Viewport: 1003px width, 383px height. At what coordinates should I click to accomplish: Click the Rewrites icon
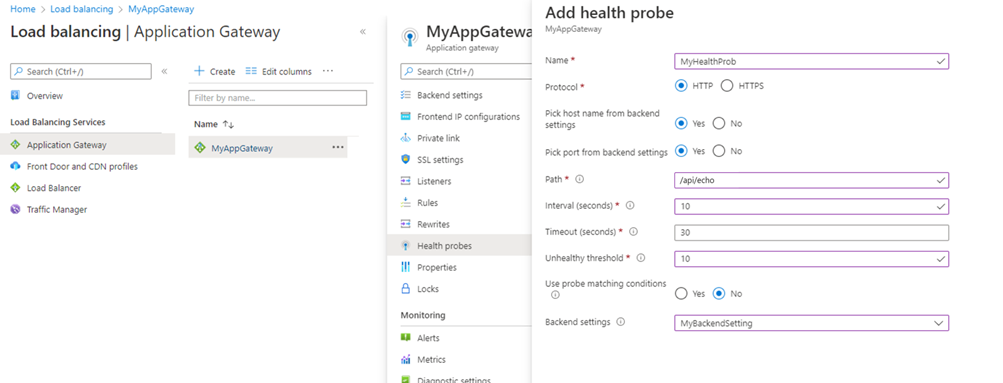click(405, 224)
